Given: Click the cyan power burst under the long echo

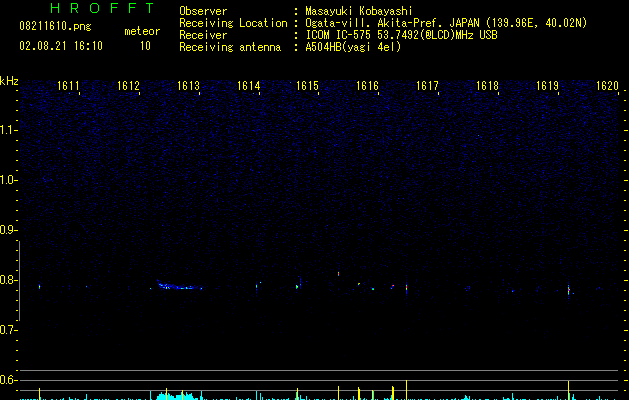Looking at the screenshot, I should (177, 395).
